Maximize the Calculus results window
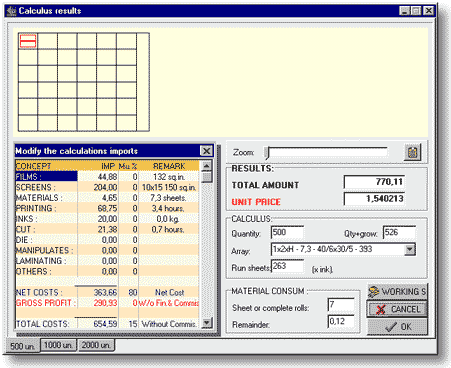The height and width of the screenshot is (368, 451). pos(416,11)
